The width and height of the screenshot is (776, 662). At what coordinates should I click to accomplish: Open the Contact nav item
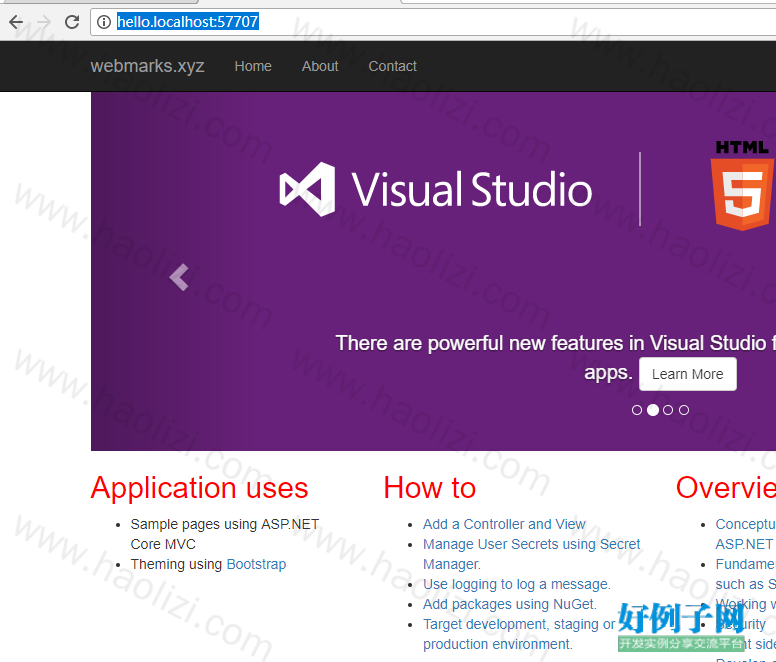(x=392, y=66)
